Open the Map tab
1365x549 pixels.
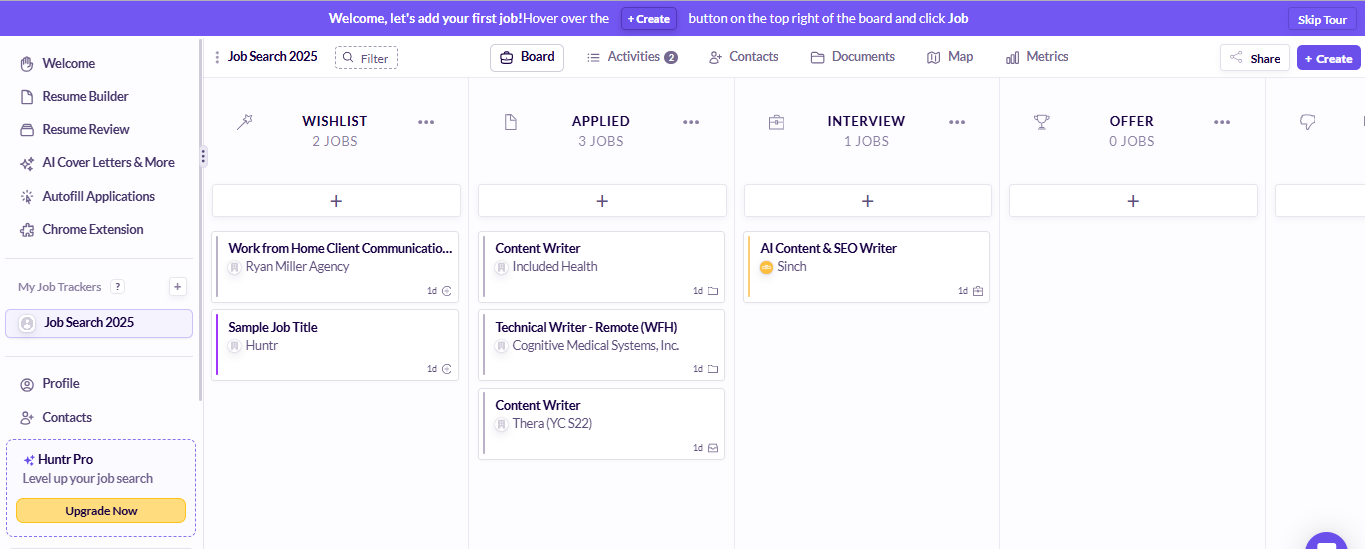click(x=950, y=57)
